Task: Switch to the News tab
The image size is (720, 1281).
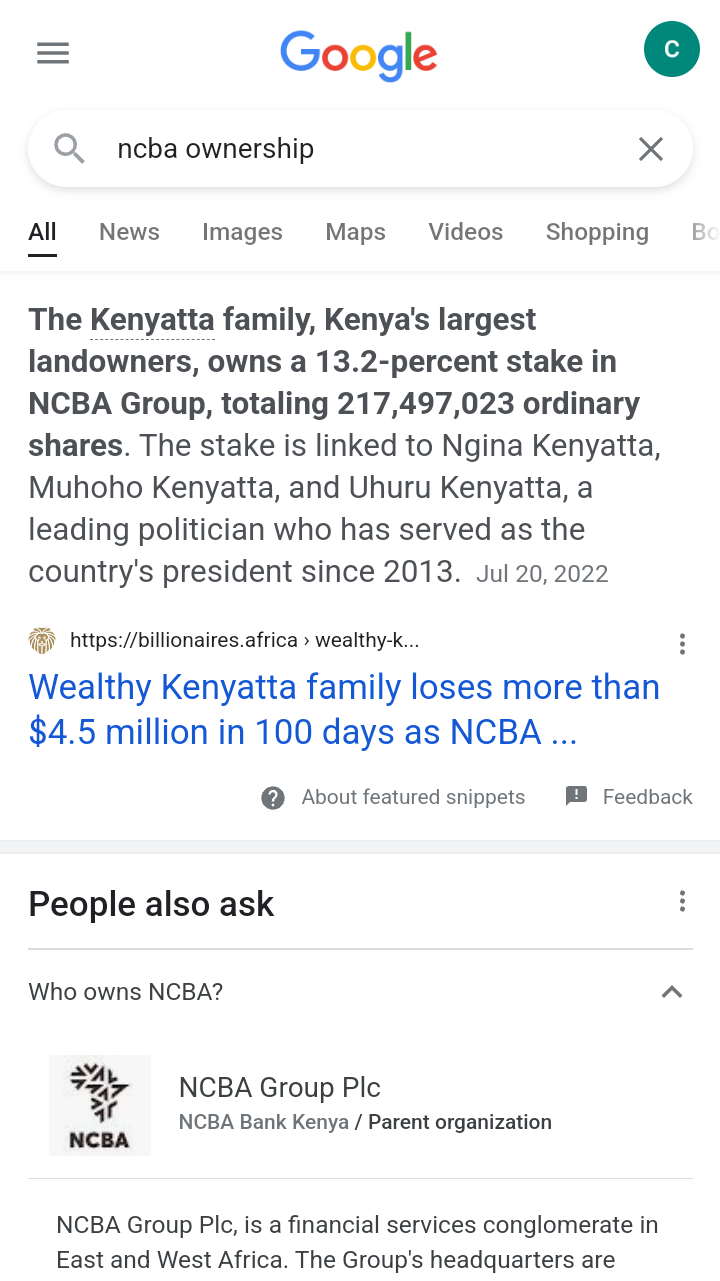Action: coord(129,232)
